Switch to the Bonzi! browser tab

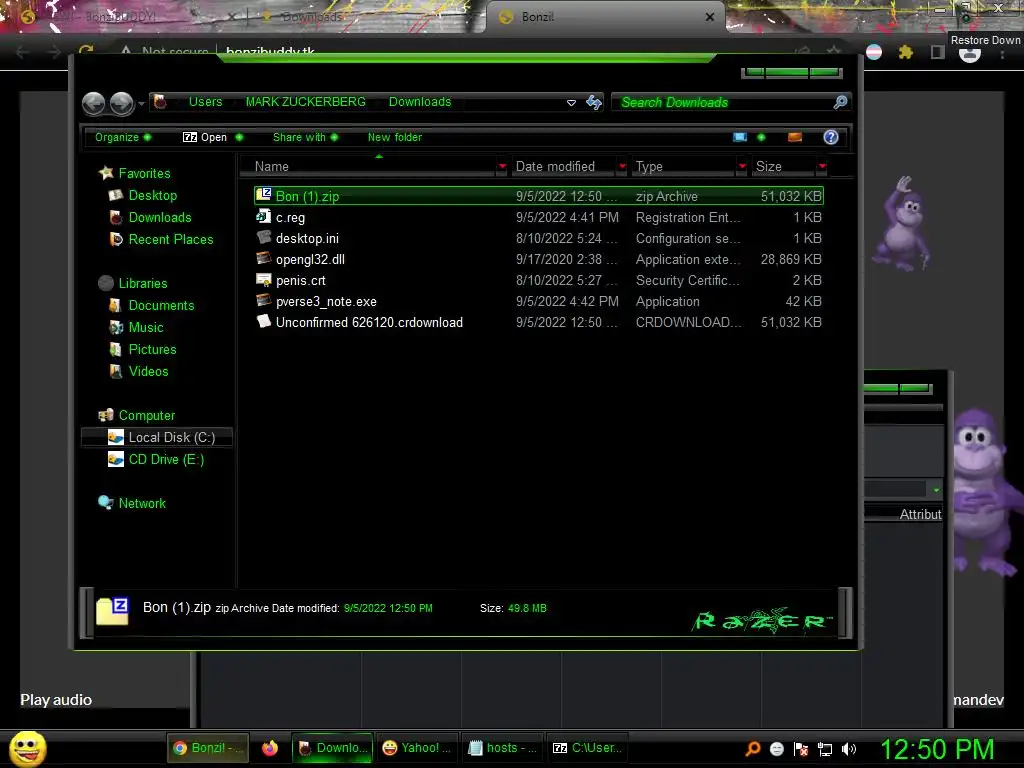point(606,17)
